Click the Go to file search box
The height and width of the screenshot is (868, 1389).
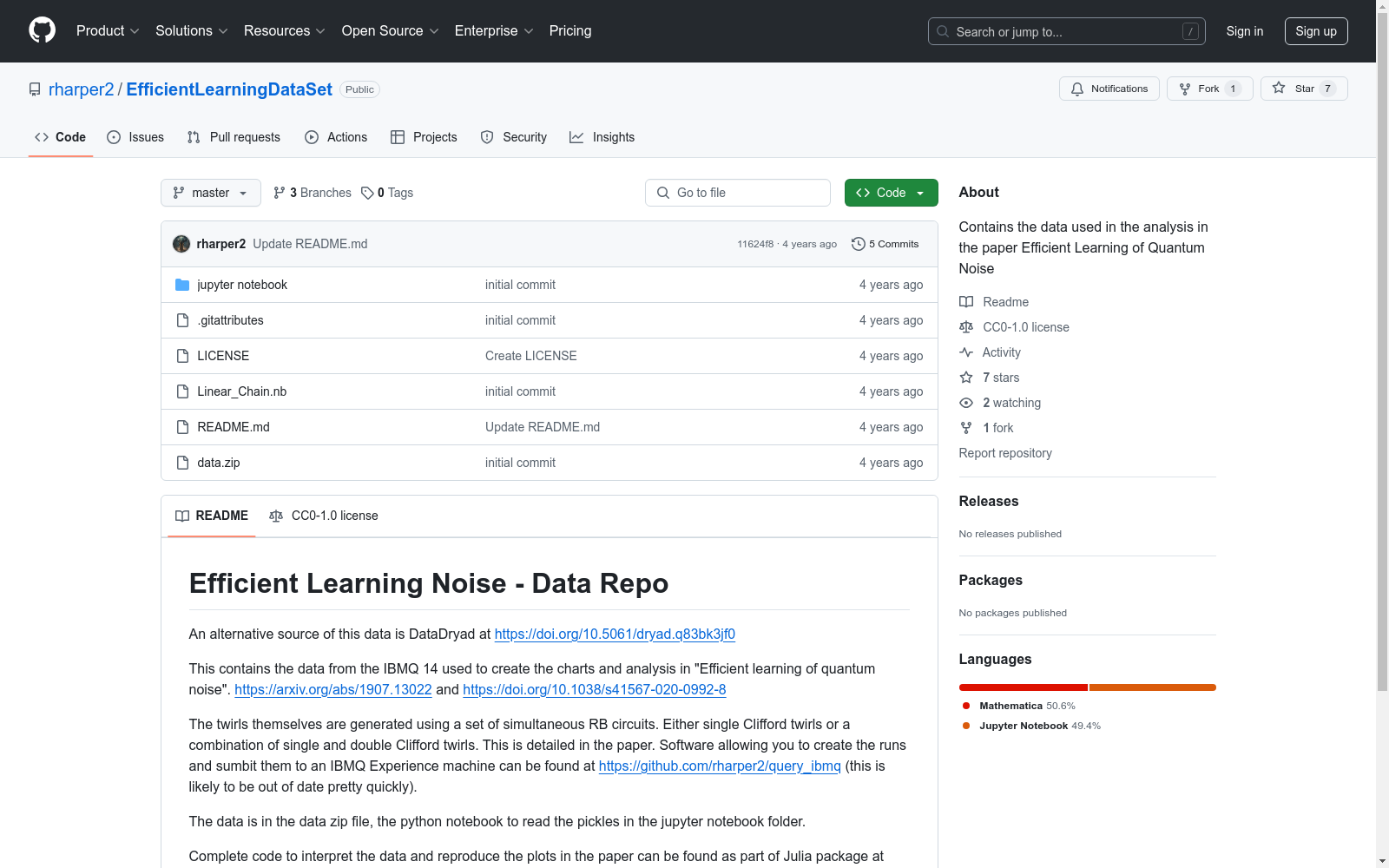tap(738, 193)
